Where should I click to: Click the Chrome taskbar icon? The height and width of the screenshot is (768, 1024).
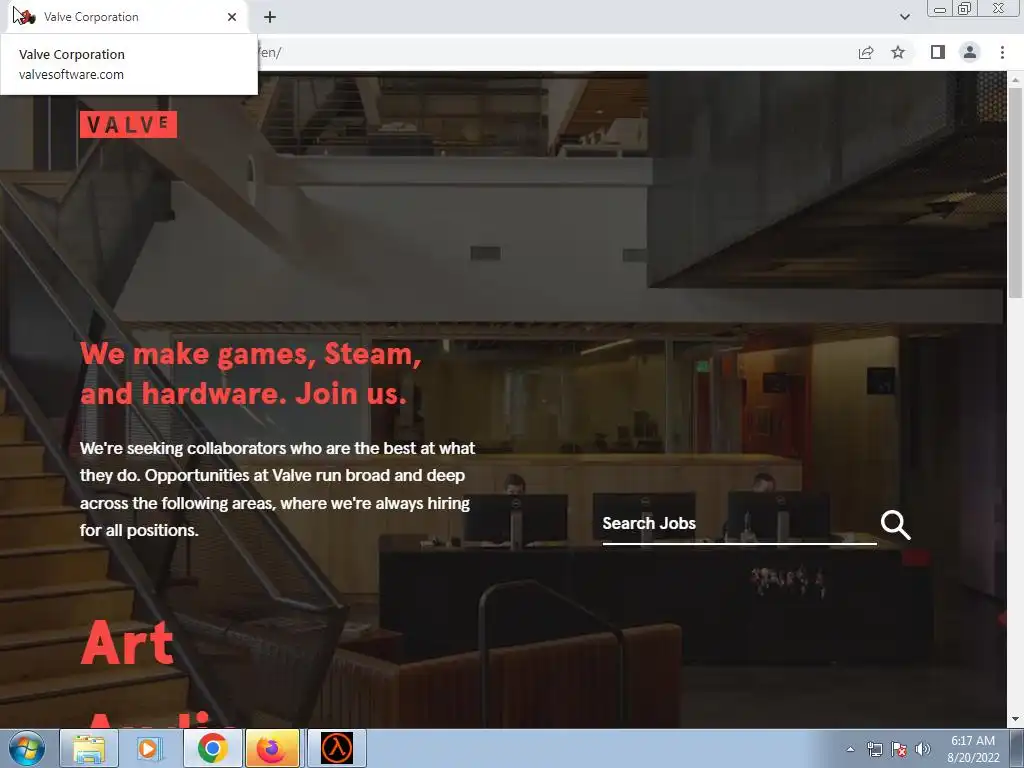coord(212,748)
